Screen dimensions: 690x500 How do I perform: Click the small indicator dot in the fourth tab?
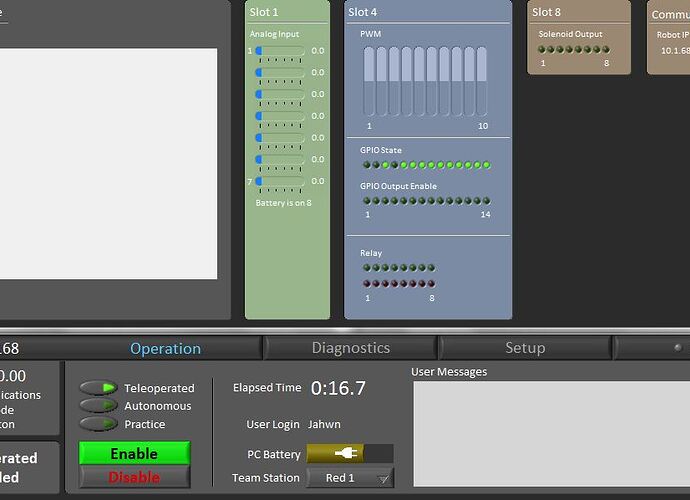tap(678, 348)
